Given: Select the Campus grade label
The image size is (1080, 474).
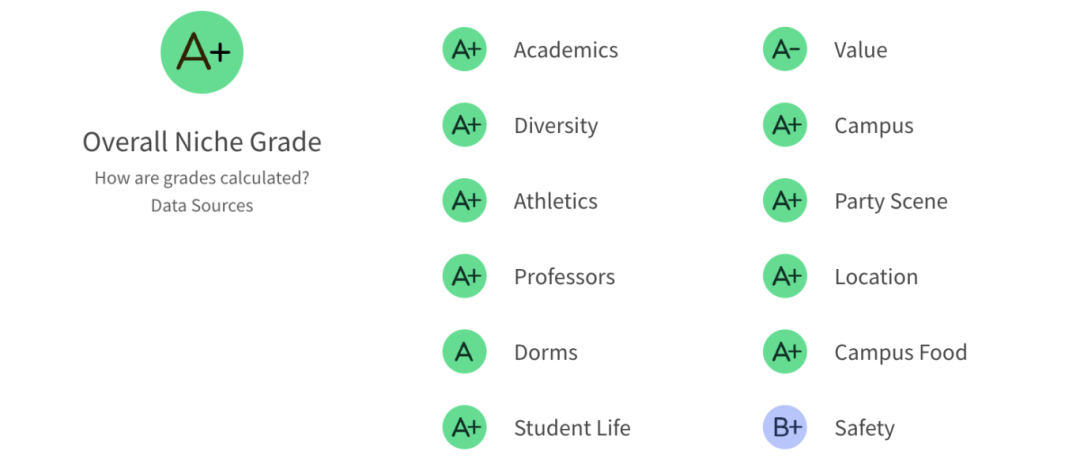Looking at the screenshot, I should pos(873,126).
